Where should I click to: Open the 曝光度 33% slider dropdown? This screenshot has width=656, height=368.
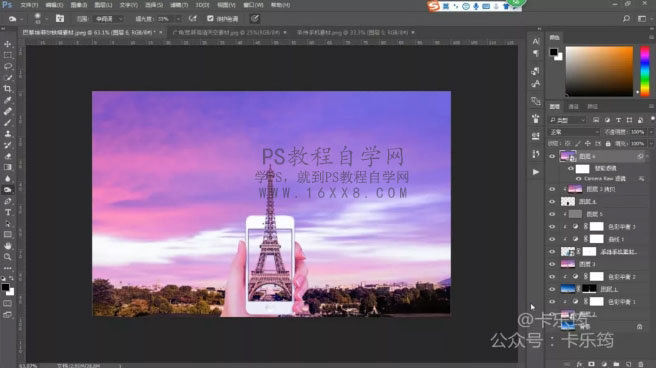click(x=178, y=19)
